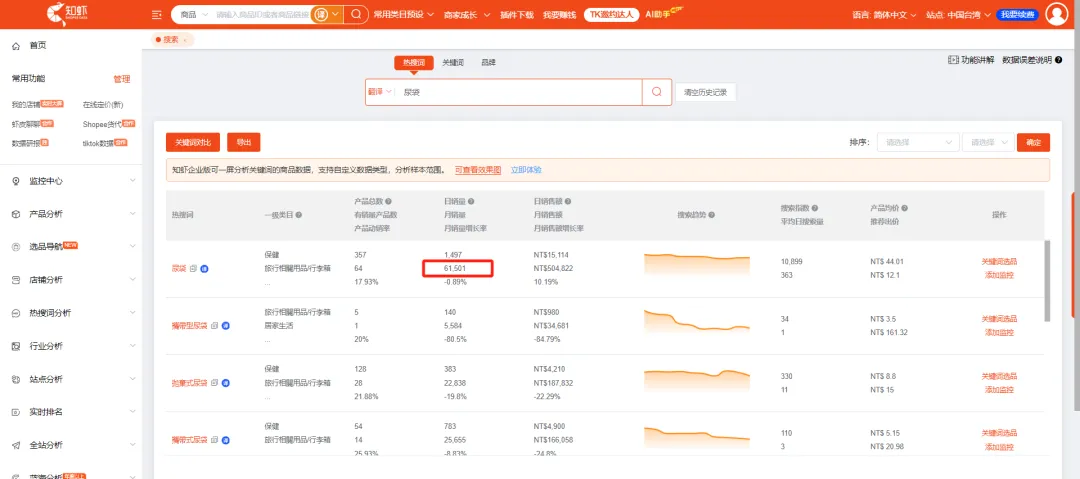The width and height of the screenshot is (1080, 479).
Task: Copy keyword 攜帶型尿袋 with copy icon
Action: pyautogui.click(x=214, y=325)
